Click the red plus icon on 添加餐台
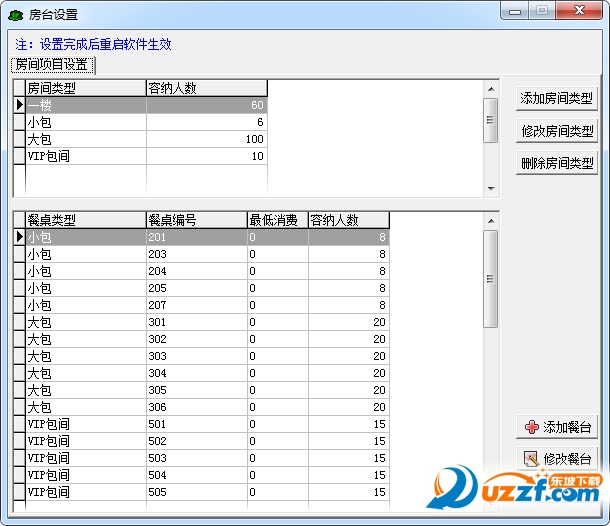Image resolution: width=610 pixels, height=526 pixels. 531,427
